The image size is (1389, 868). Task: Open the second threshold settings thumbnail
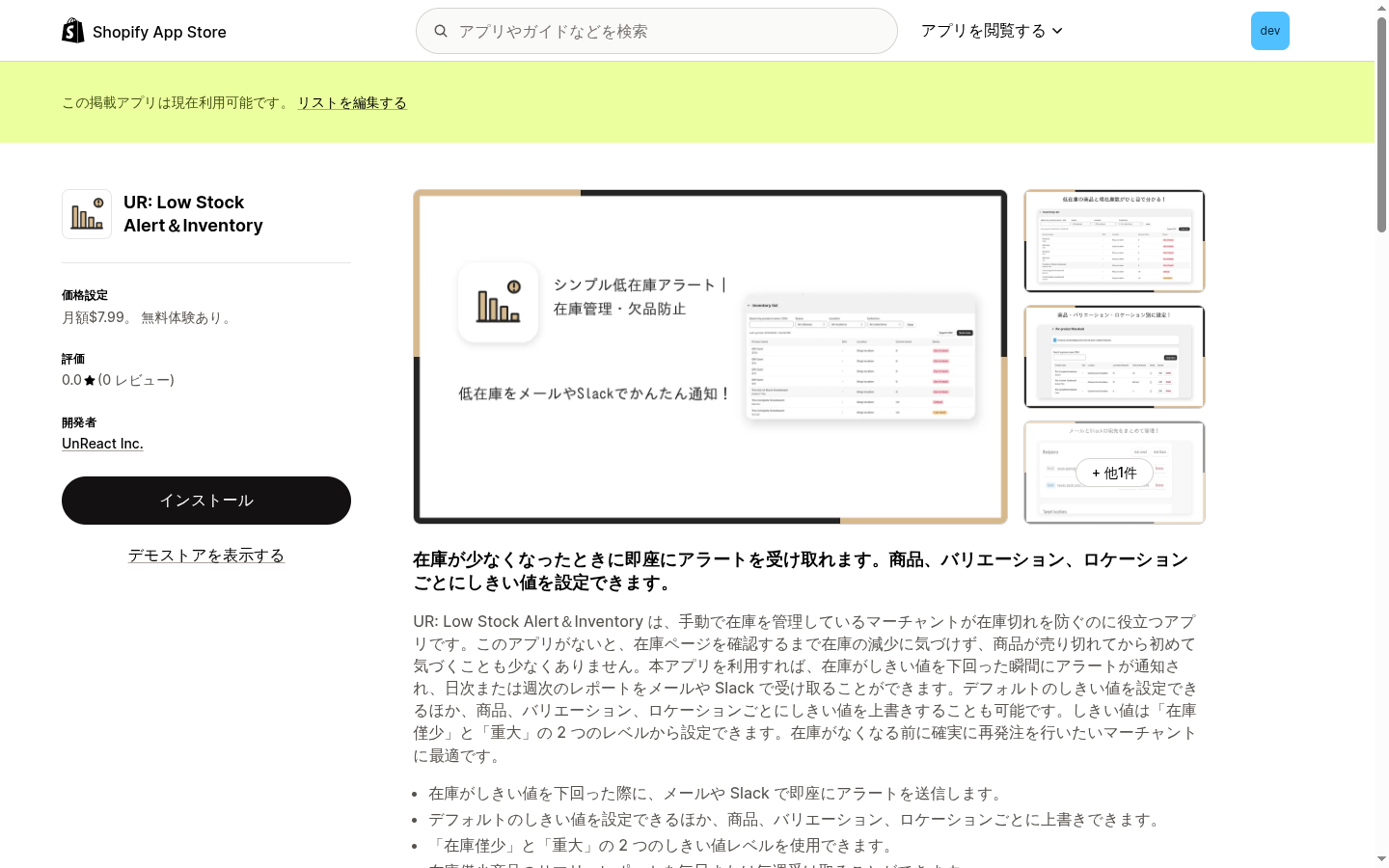[x=1114, y=357]
